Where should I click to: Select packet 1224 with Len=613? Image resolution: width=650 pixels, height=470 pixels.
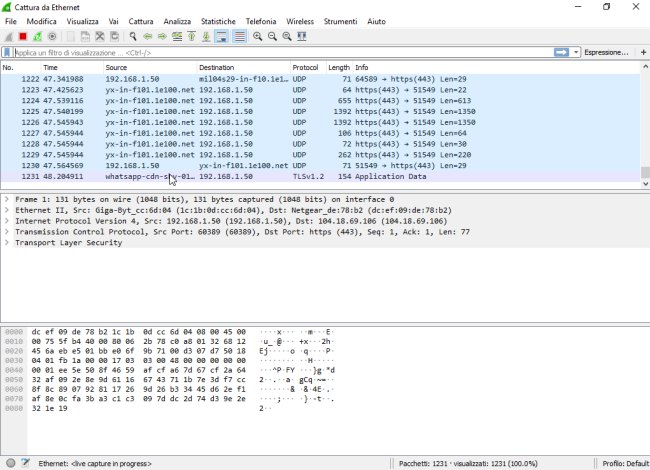click(x=320, y=100)
